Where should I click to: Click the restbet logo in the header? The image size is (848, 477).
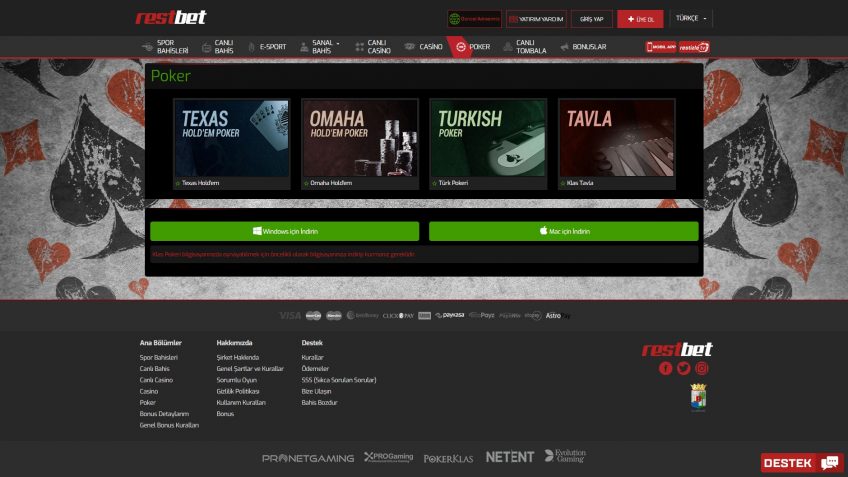click(x=170, y=18)
